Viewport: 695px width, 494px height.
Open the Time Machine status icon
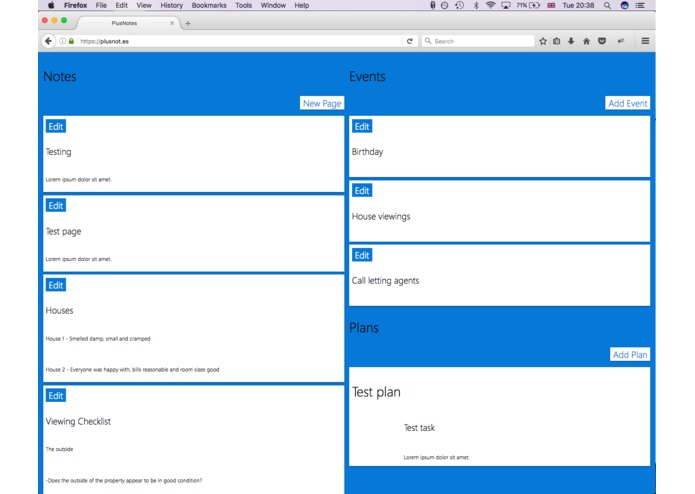460,5
